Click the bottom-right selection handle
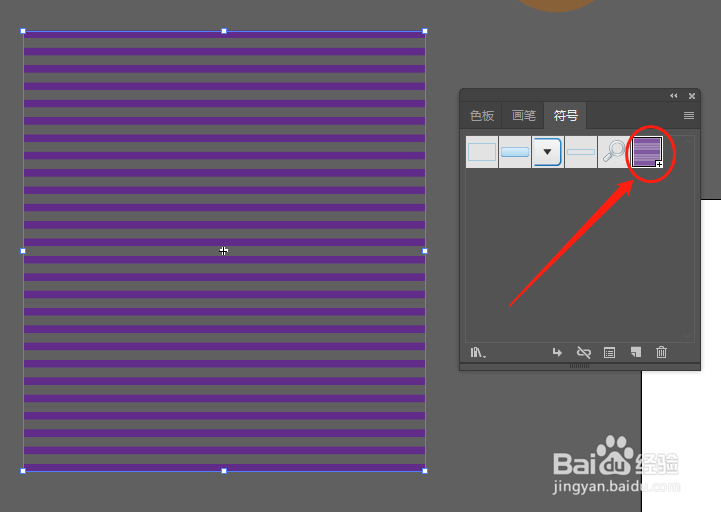721x512 pixels. [425, 471]
